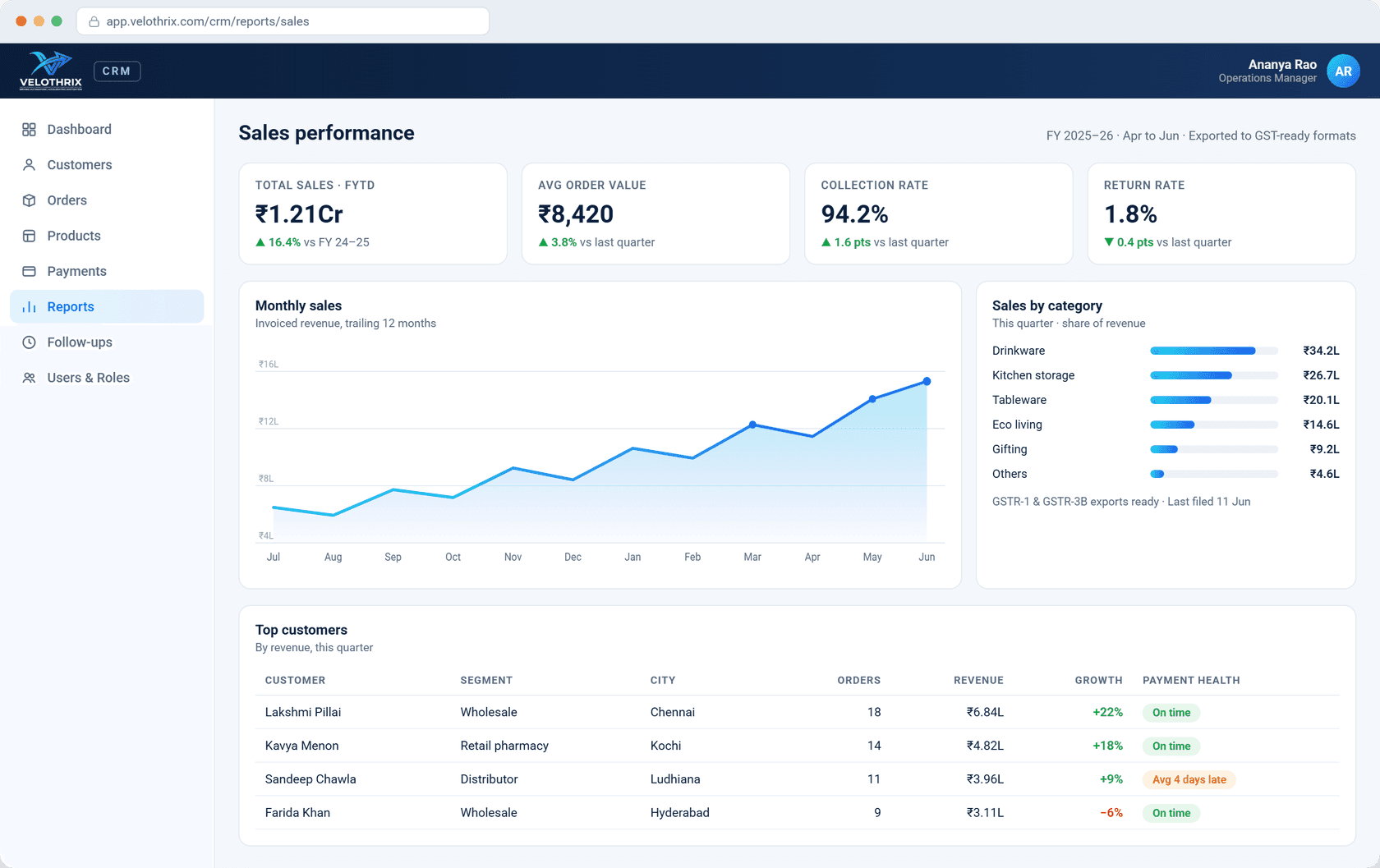Click the Users & Roles people icon
The image size is (1380, 868).
point(29,378)
